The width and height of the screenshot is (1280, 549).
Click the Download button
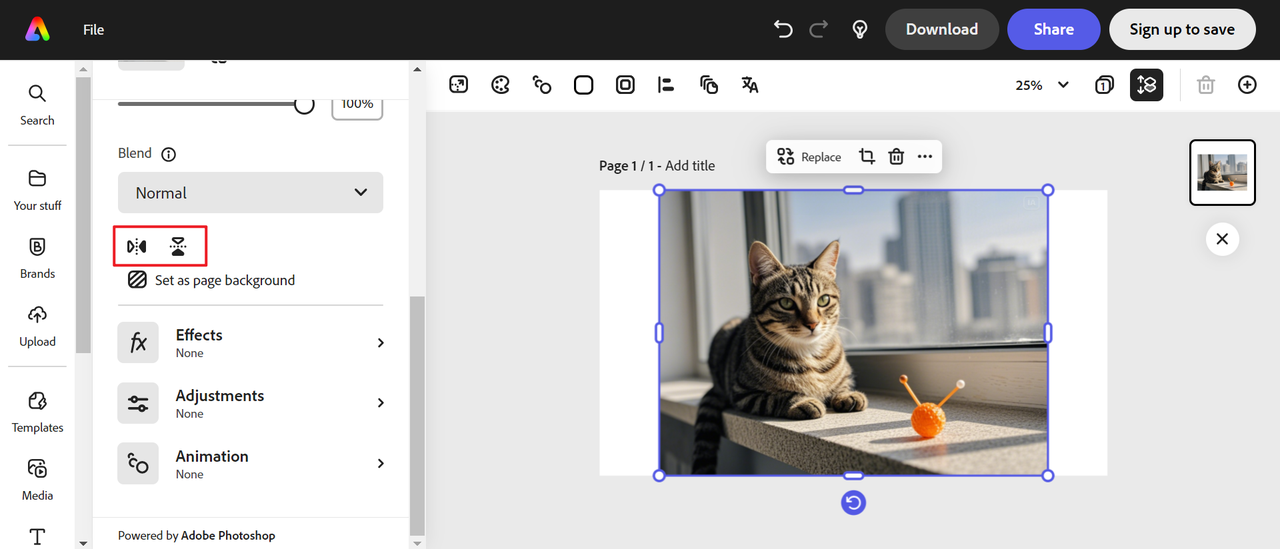(x=942, y=29)
